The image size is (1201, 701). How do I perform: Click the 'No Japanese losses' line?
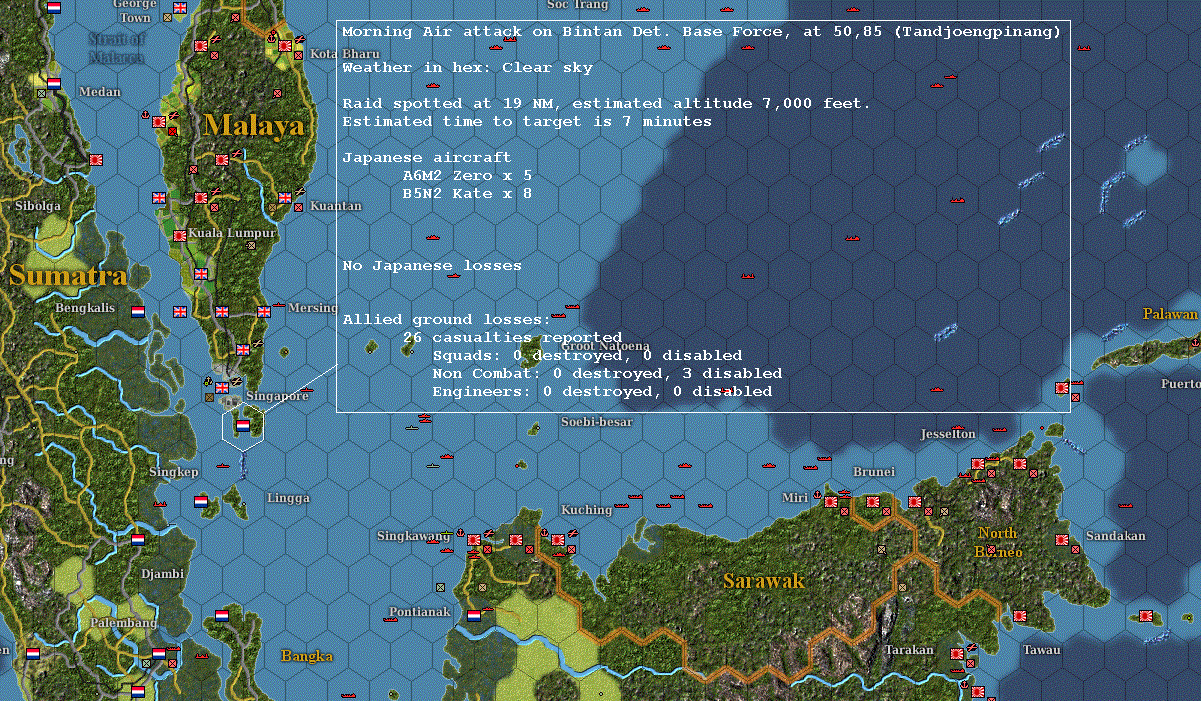(432, 266)
